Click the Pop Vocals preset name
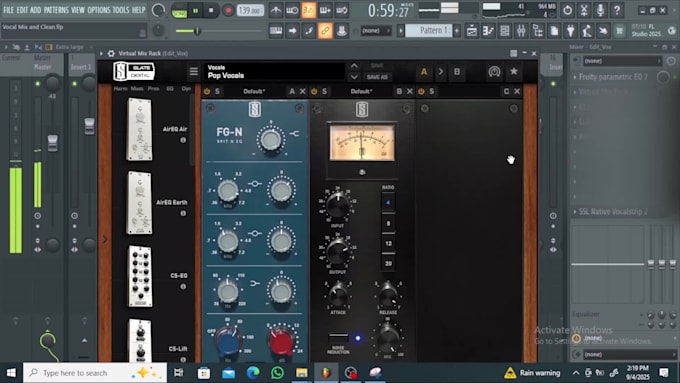The image size is (680, 383). click(226, 75)
